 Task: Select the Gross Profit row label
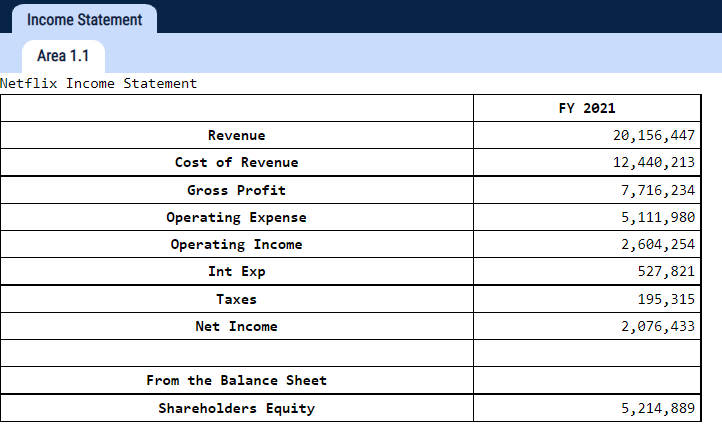(x=237, y=190)
